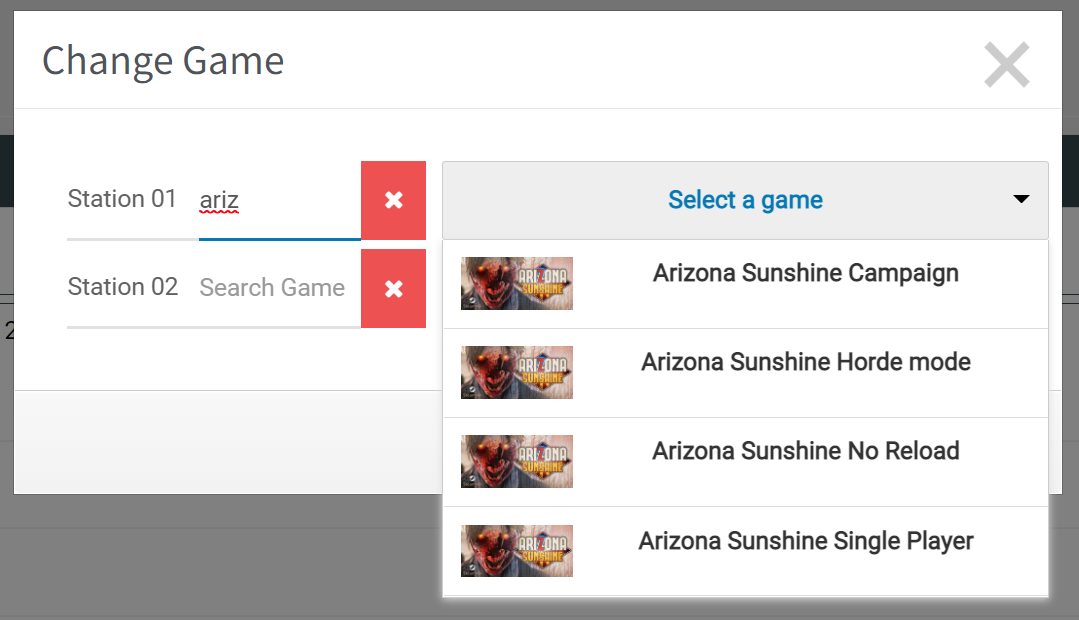Image resolution: width=1079 pixels, height=620 pixels.
Task: Click the Change Game dialog title
Action: (163, 61)
